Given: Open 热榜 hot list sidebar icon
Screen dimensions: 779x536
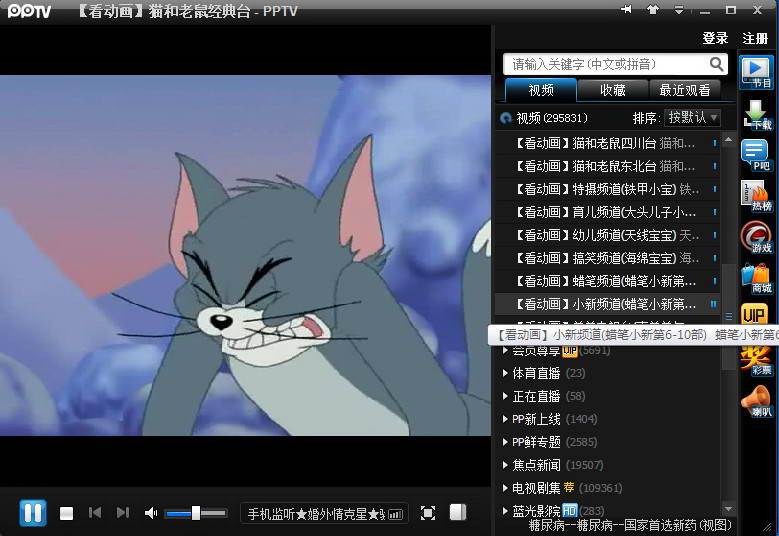Looking at the screenshot, I should point(757,197).
